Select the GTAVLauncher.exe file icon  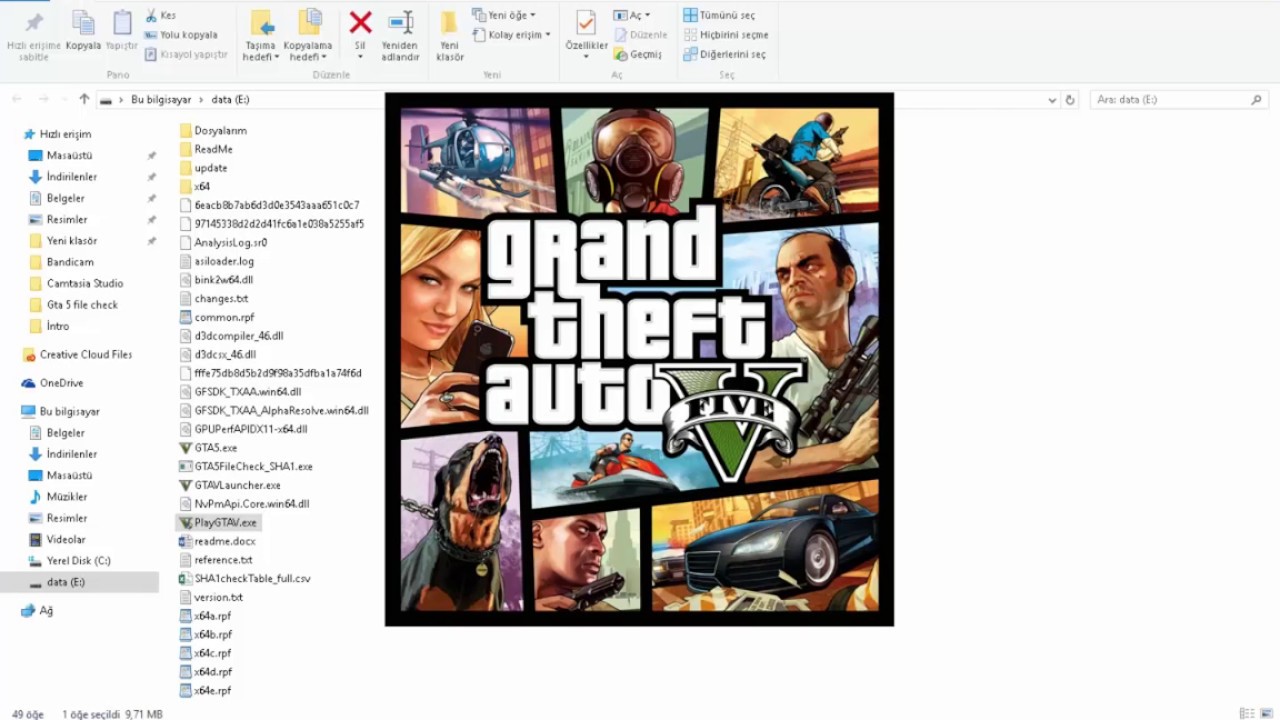click(x=185, y=485)
